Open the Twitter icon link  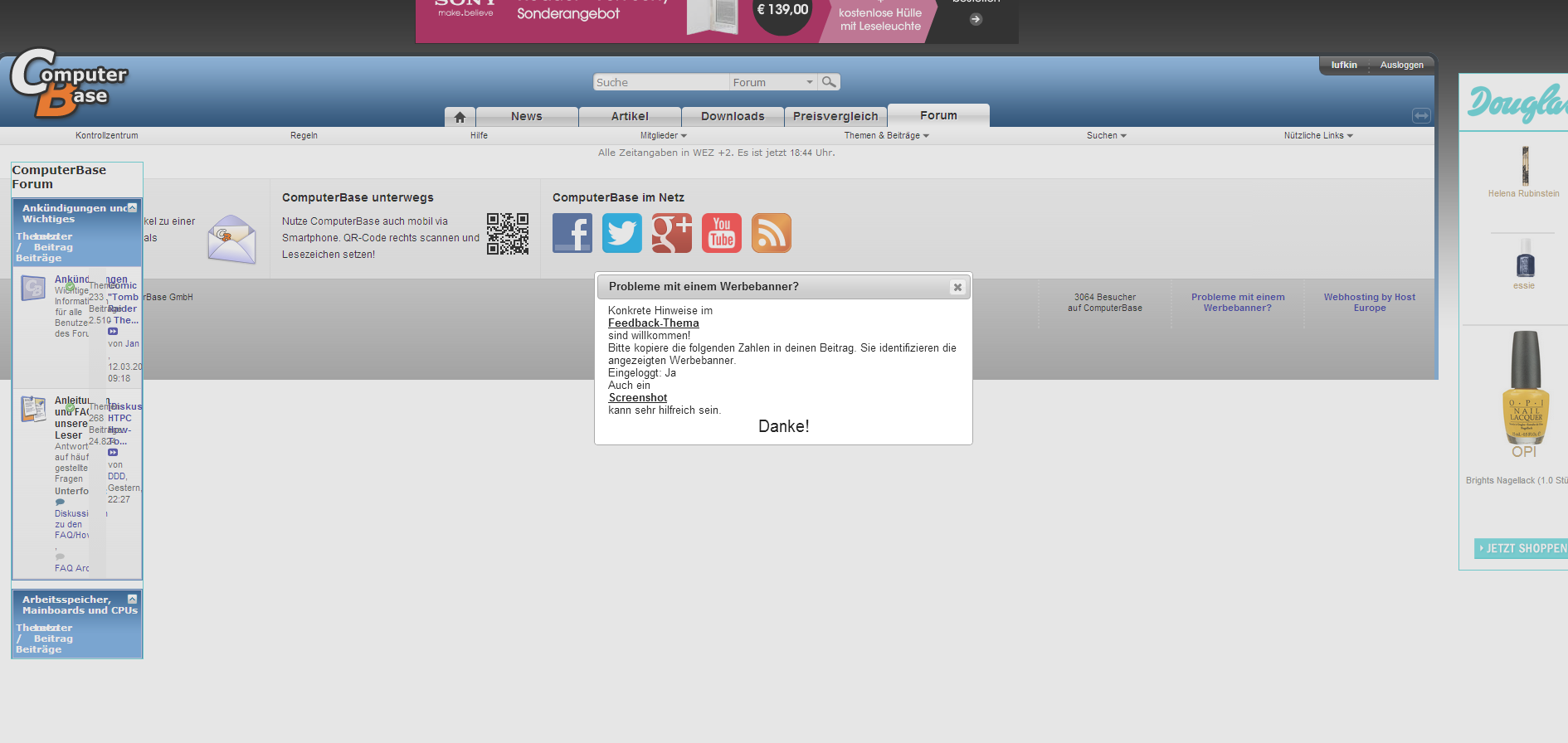pyautogui.click(x=622, y=233)
